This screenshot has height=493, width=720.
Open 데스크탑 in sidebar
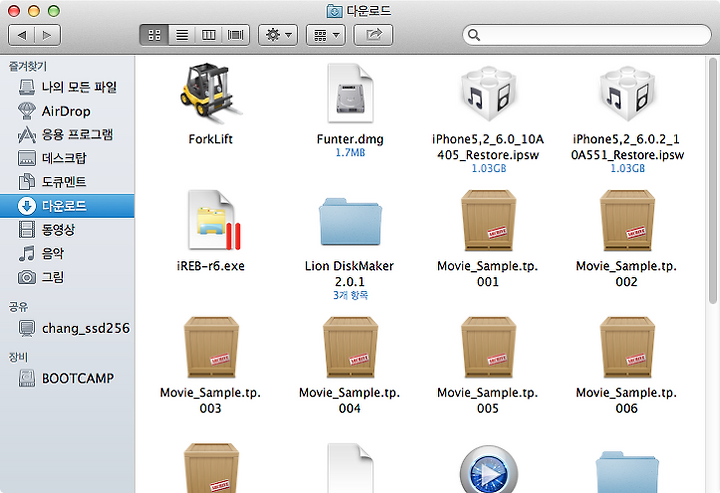(x=67, y=158)
